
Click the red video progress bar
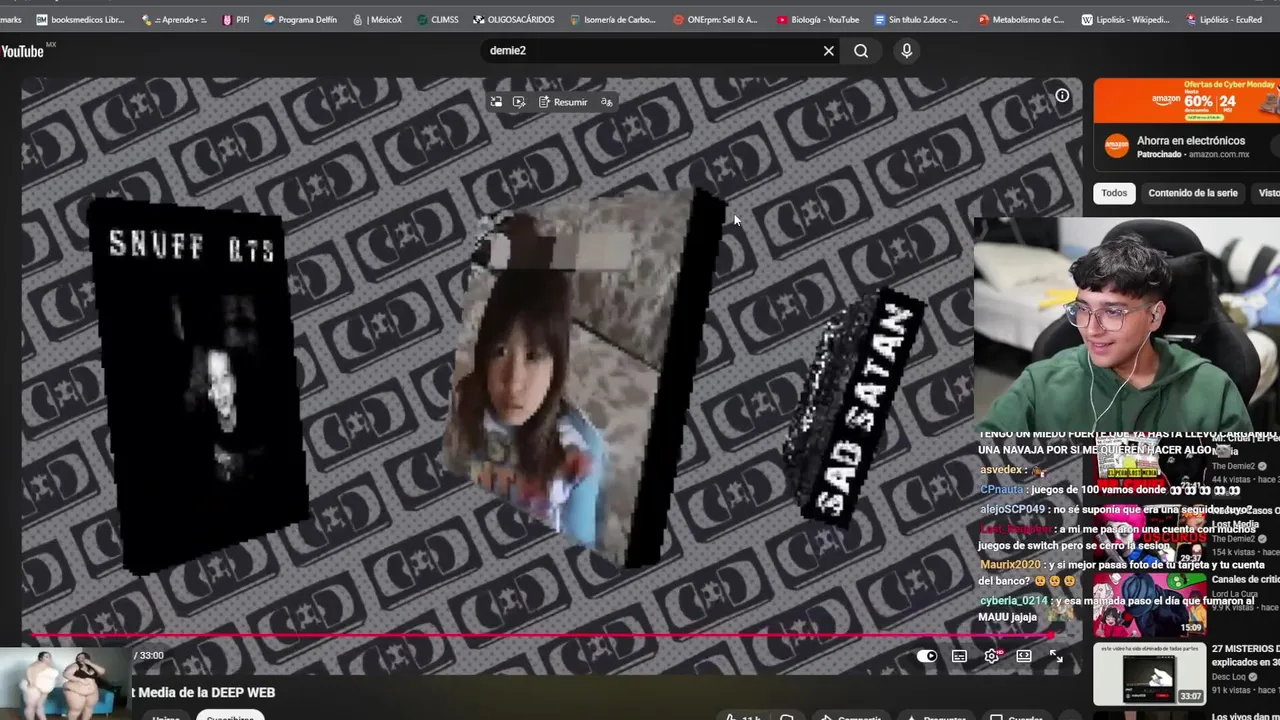coord(540,635)
